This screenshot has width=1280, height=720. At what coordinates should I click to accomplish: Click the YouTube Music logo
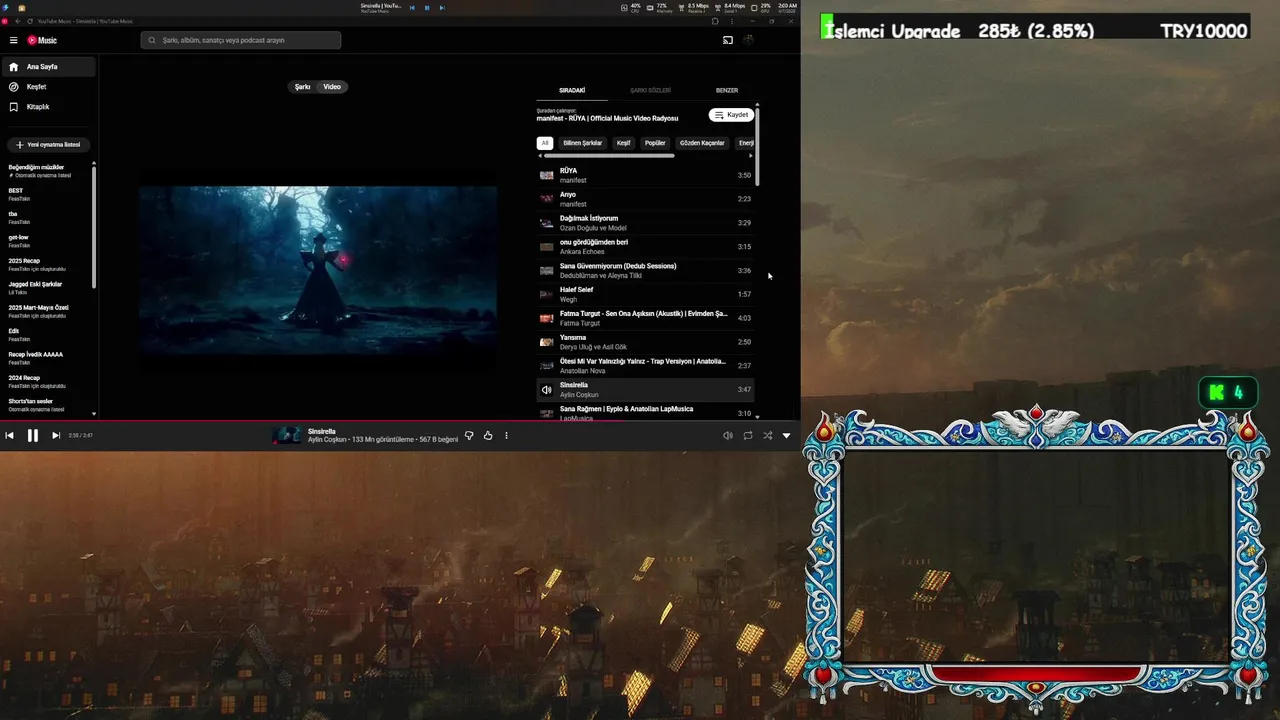42,40
